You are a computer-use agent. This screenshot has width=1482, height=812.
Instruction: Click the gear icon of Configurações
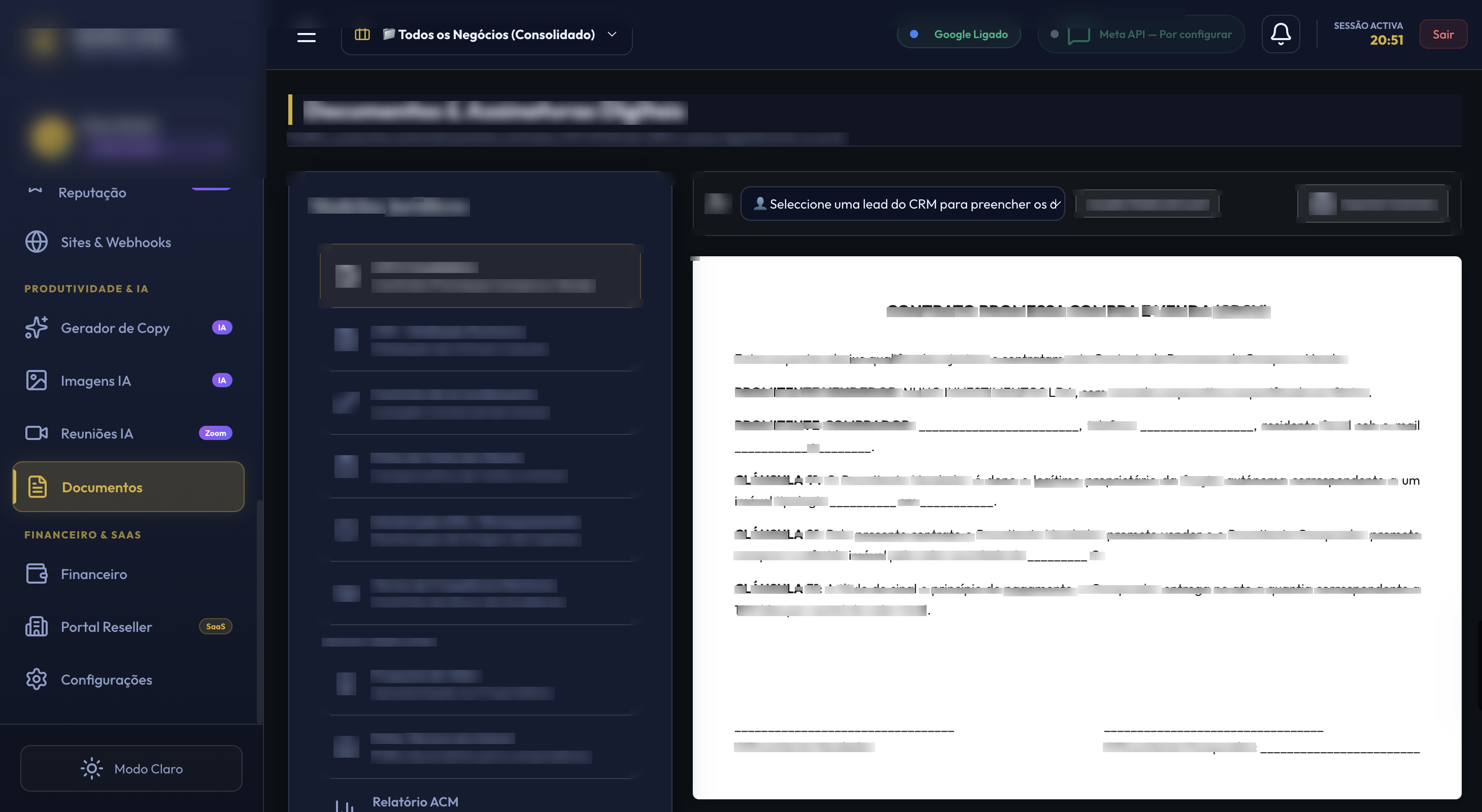[x=36, y=680]
